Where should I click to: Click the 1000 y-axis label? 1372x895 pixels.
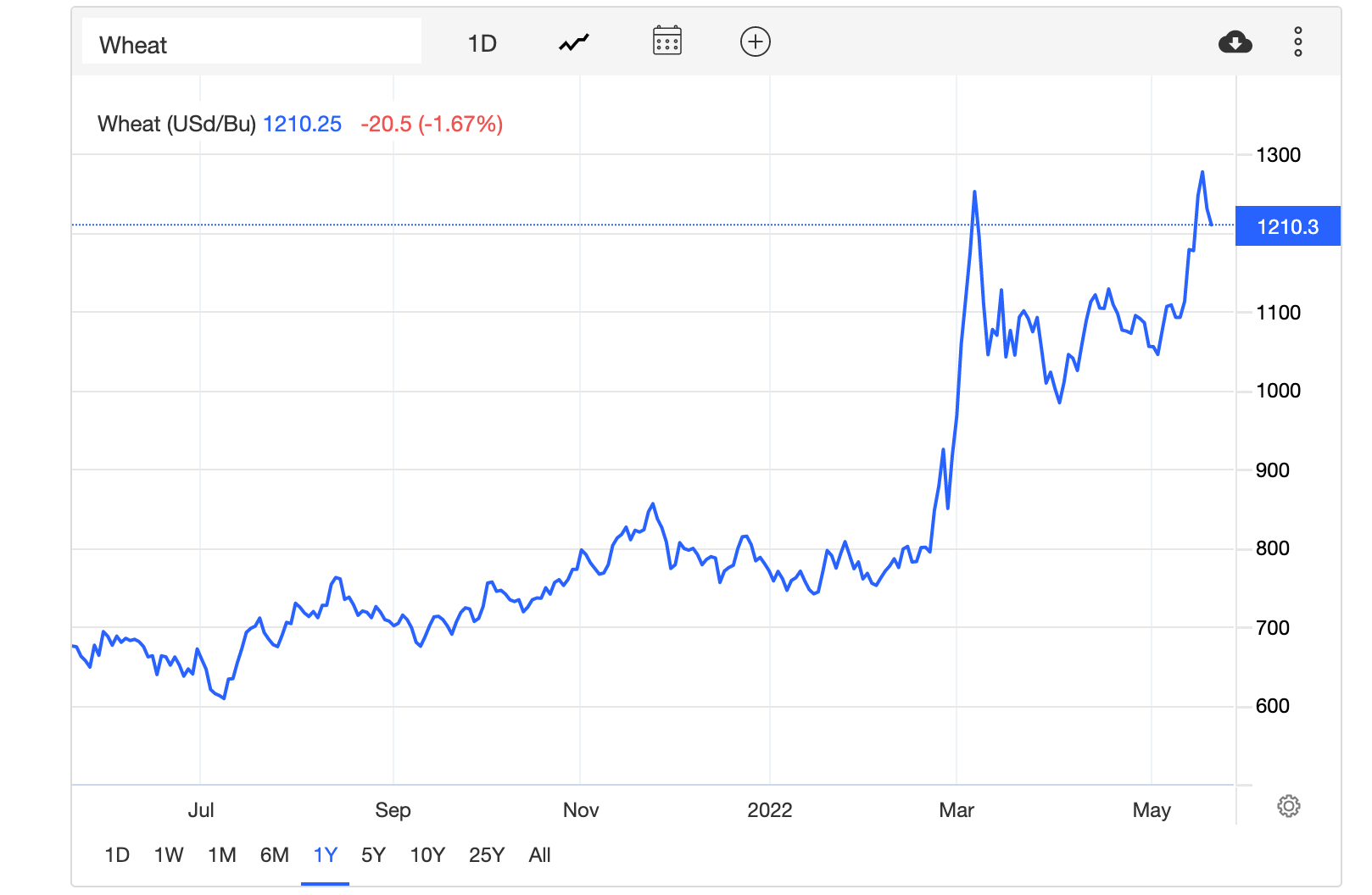coord(1278,391)
